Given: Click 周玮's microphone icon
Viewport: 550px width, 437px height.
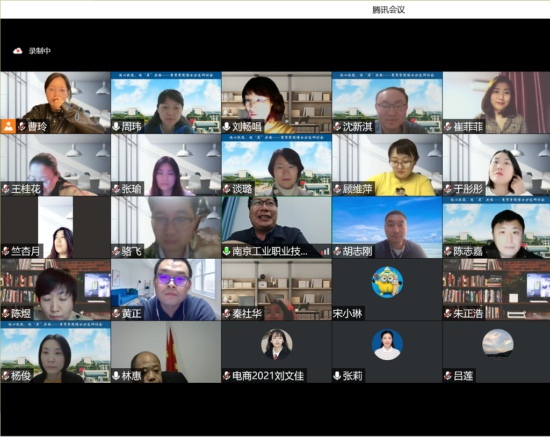Looking at the screenshot, I should click(116, 126).
